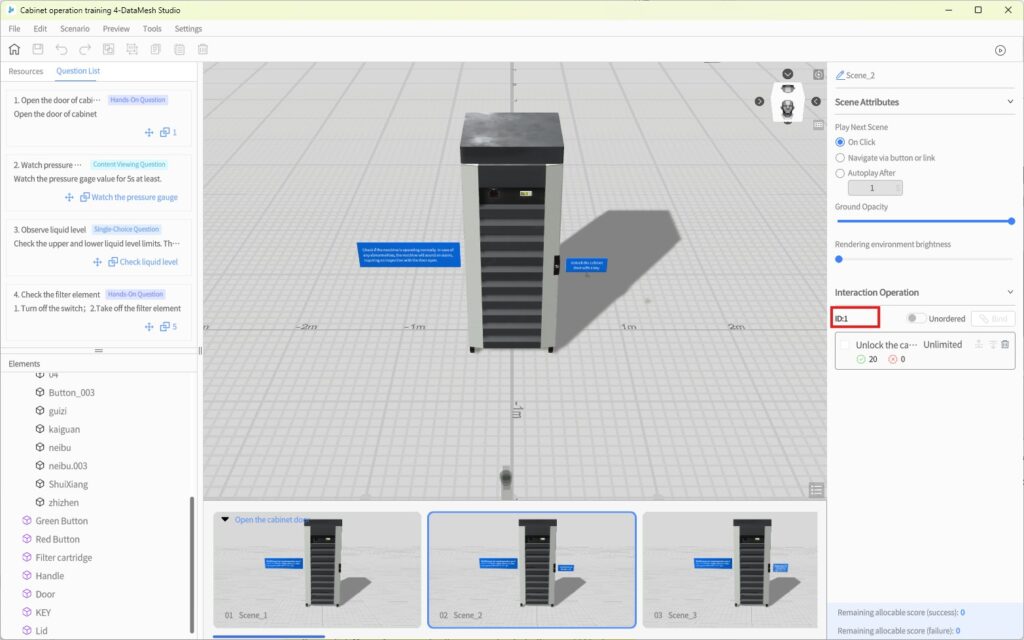Select the 03 Scene_3 thumbnail
This screenshot has width=1024, height=640.
[729, 570]
